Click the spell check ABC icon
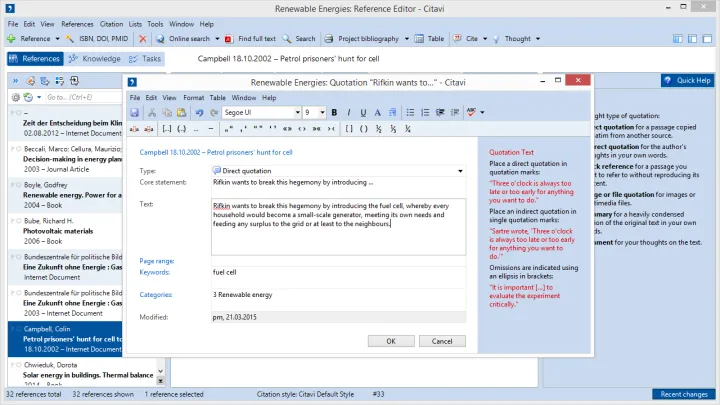Viewport: 720px width, 405px height. point(471,112)
